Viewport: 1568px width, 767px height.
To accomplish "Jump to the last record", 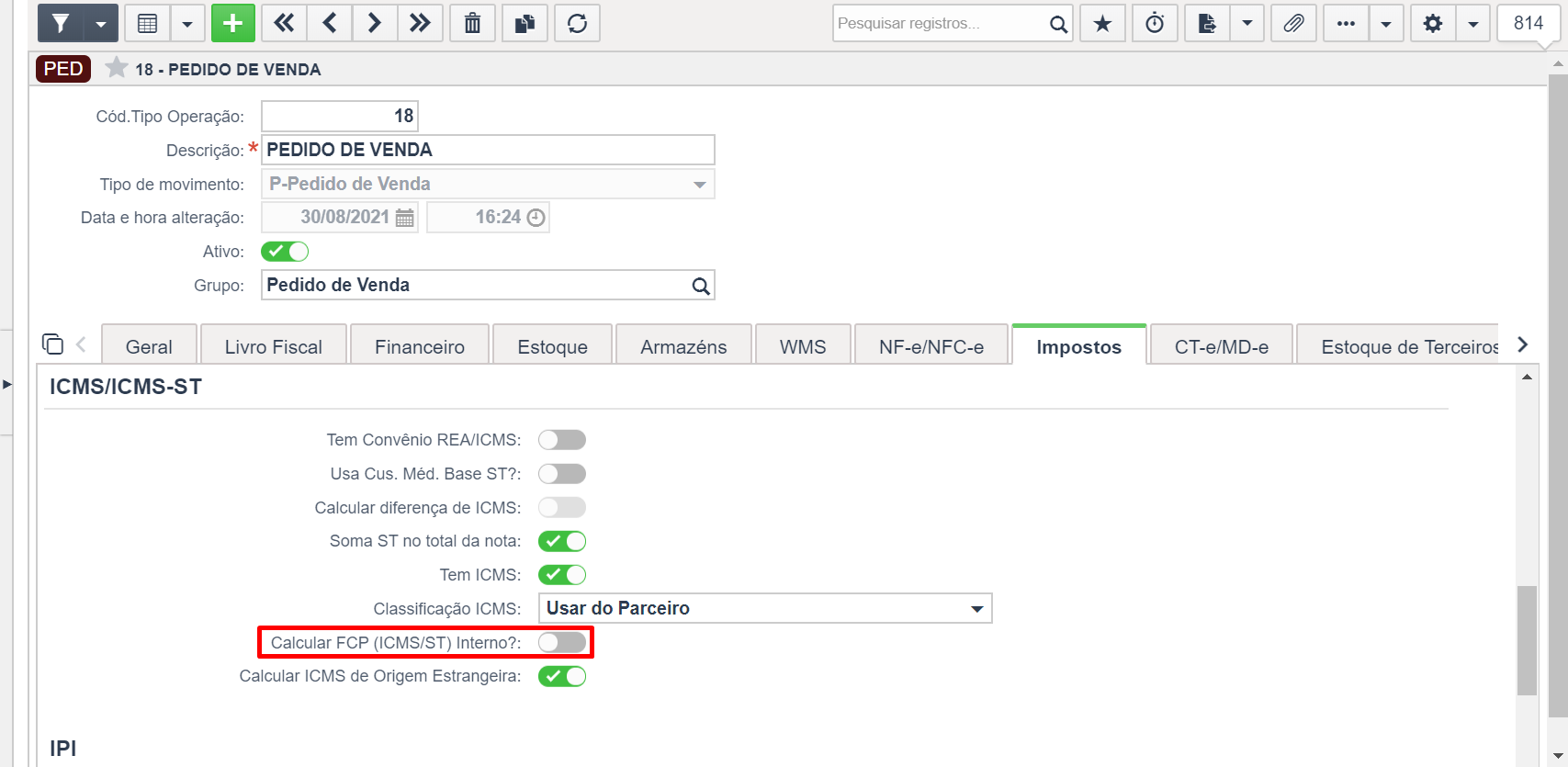I will click(x=420, y=23).
